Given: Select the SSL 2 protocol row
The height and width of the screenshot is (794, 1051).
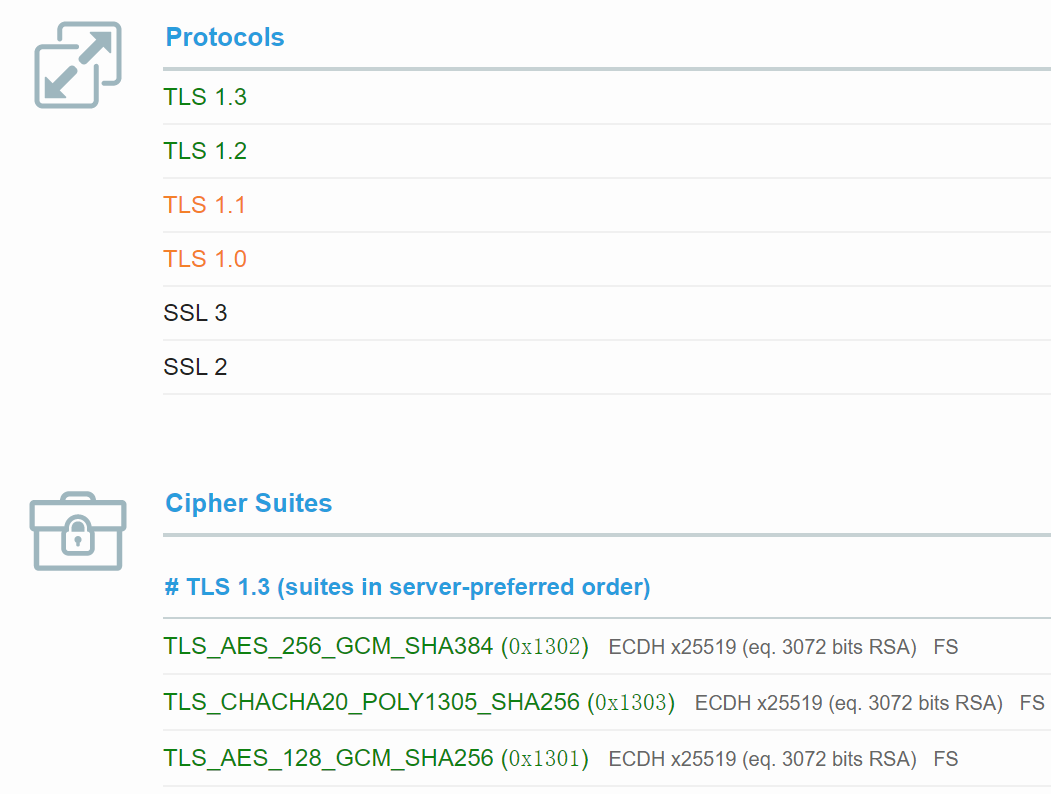Looking at the screenshot, I should 195,368.
